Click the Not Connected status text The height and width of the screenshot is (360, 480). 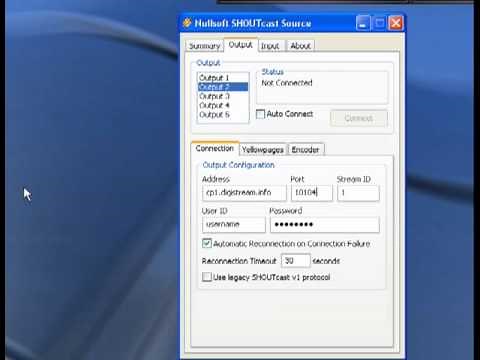[x=287, y=83]
